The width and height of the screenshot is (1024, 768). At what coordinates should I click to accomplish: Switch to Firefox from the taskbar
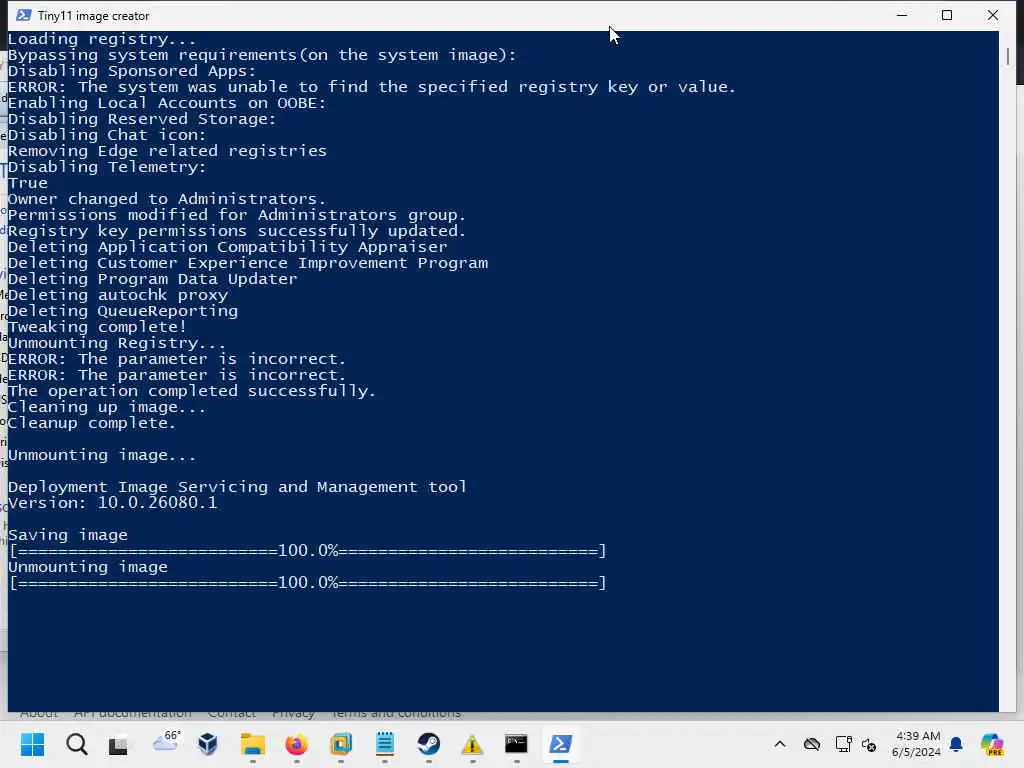[296, 744]
